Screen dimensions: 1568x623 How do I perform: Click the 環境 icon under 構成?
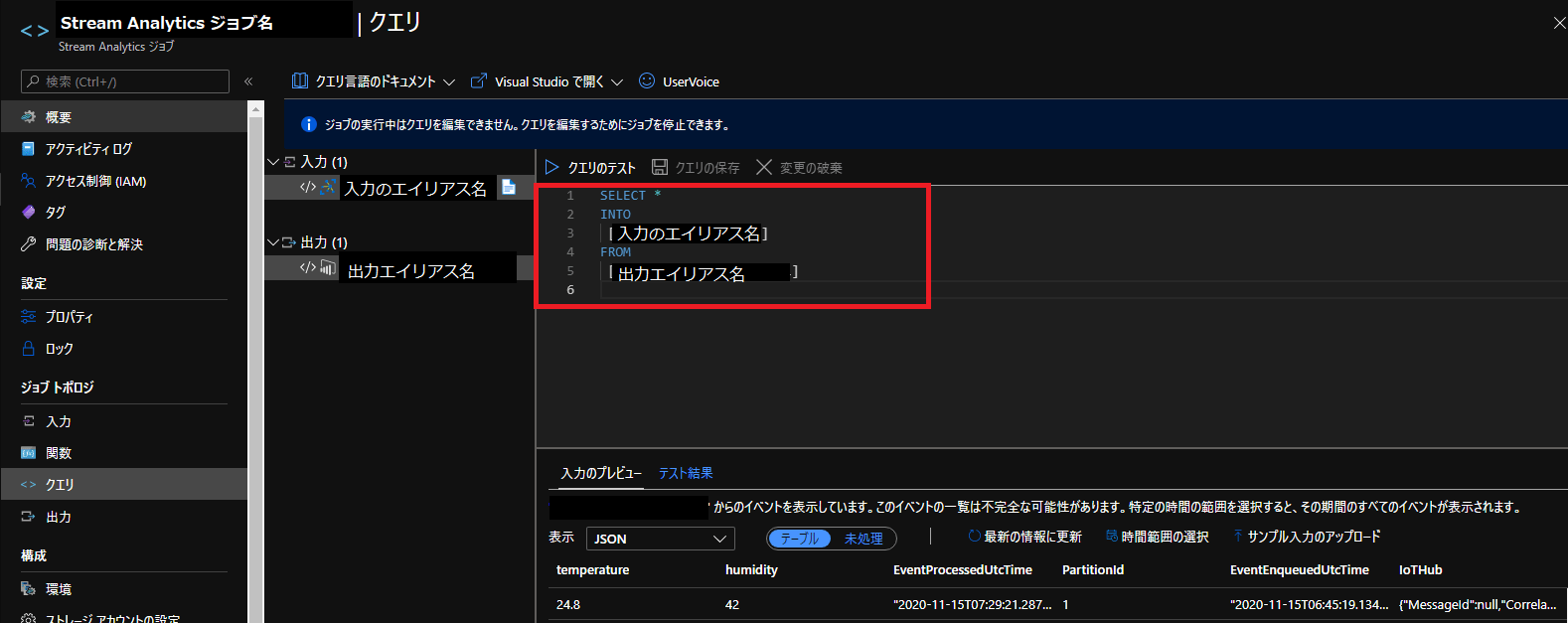pyautogui.click(x=28, y=589)
